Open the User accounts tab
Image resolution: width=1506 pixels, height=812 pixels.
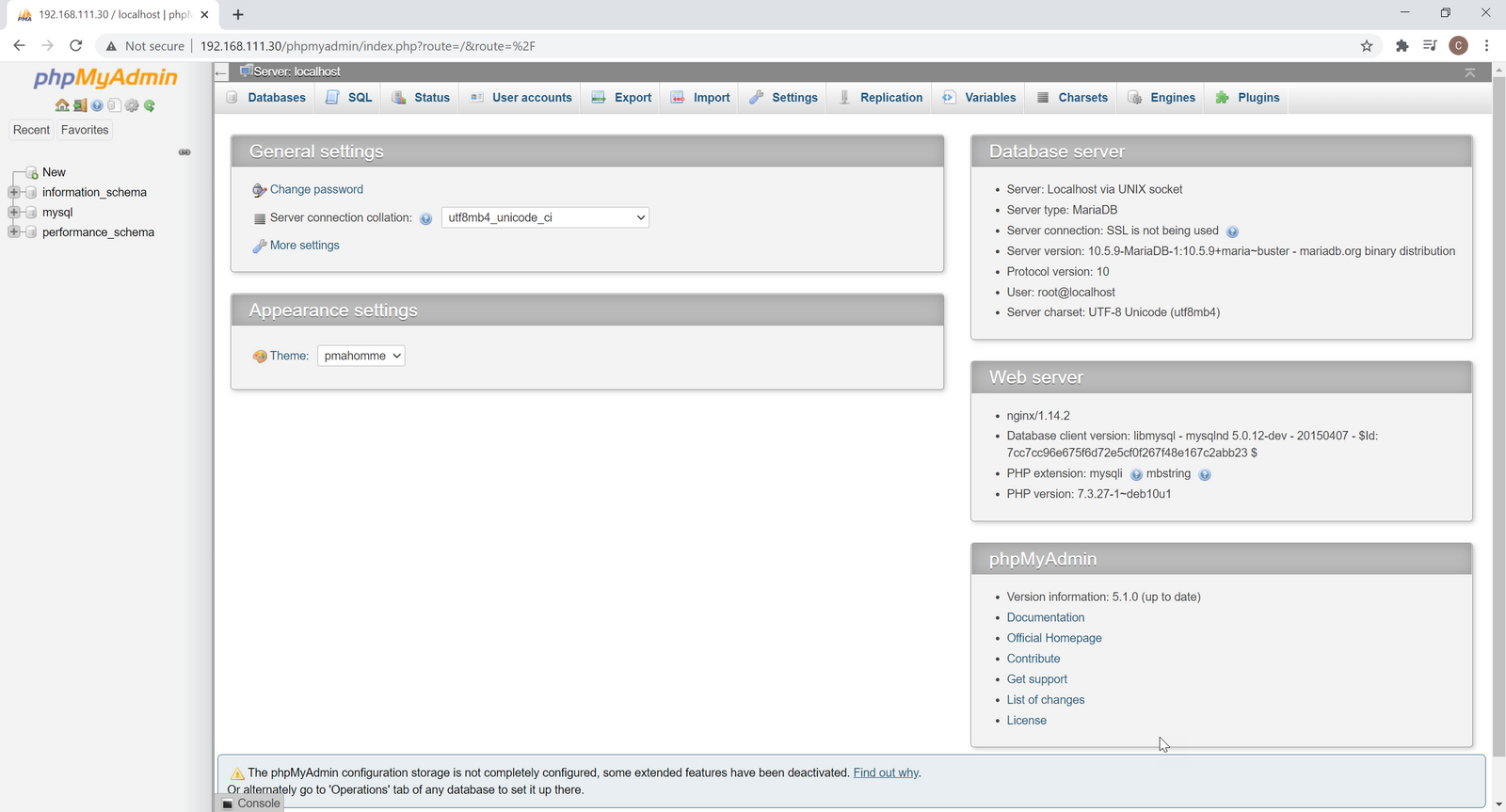(x=521, y=98)
